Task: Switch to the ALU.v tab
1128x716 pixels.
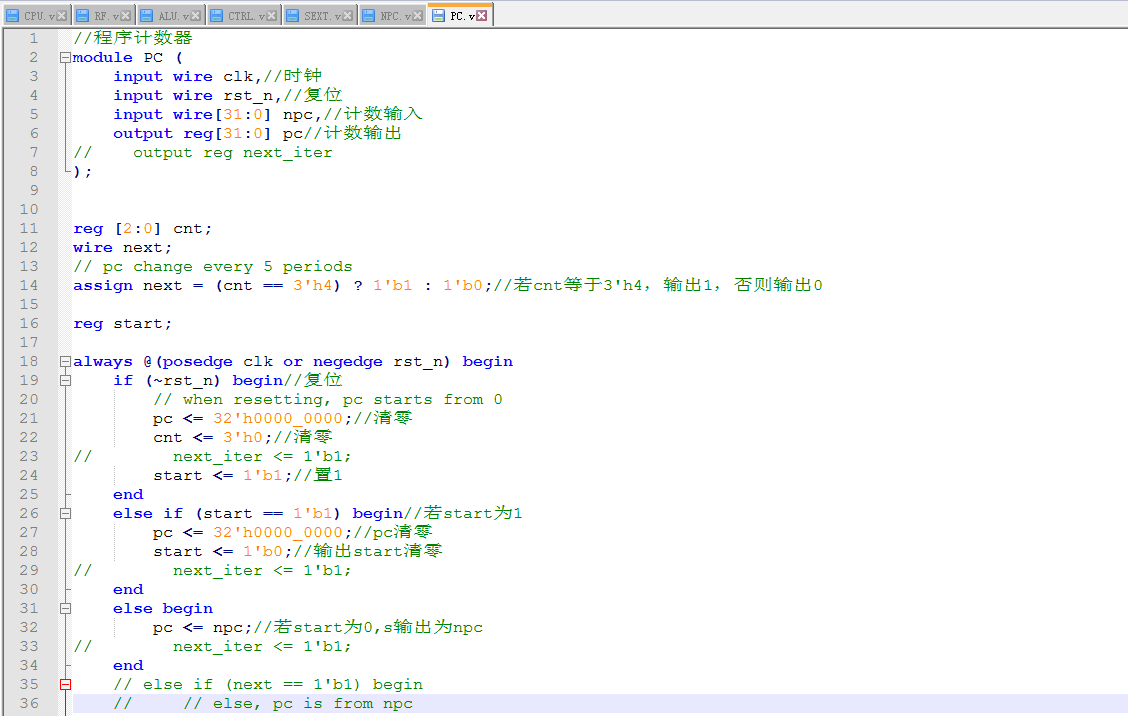Action: [170, 16]
